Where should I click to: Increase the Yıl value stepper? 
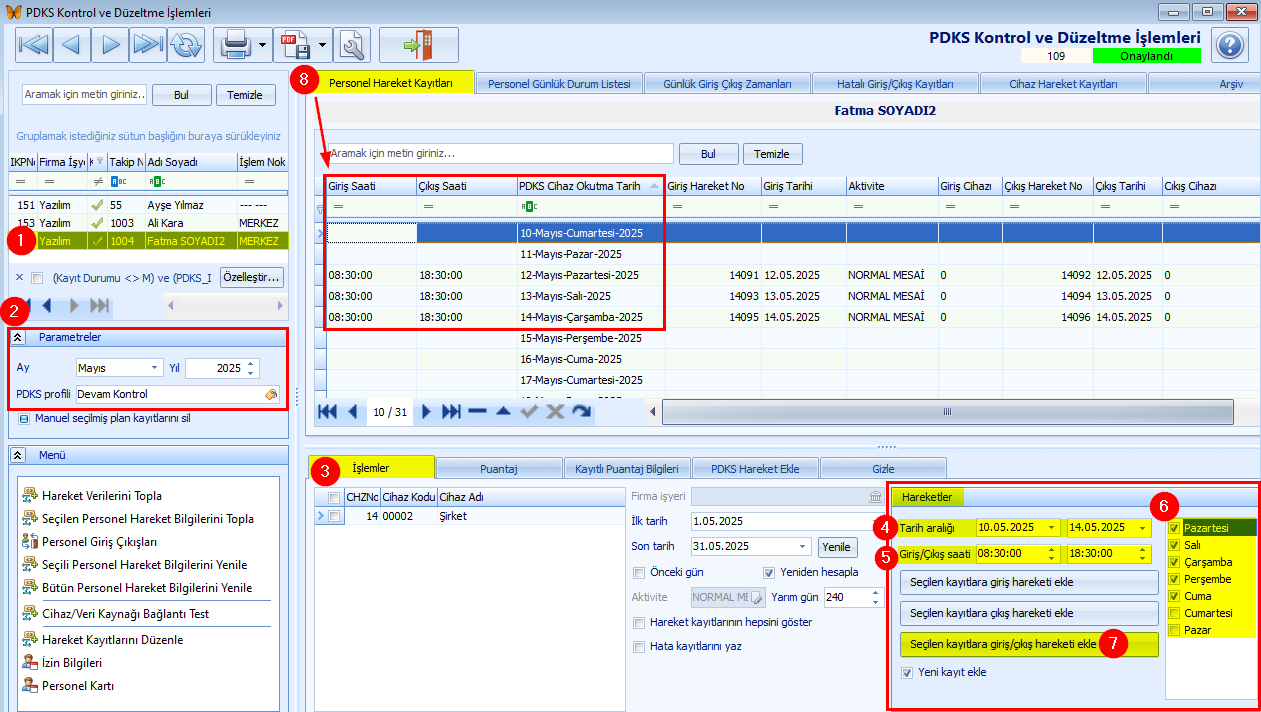(x=251, y=363)
